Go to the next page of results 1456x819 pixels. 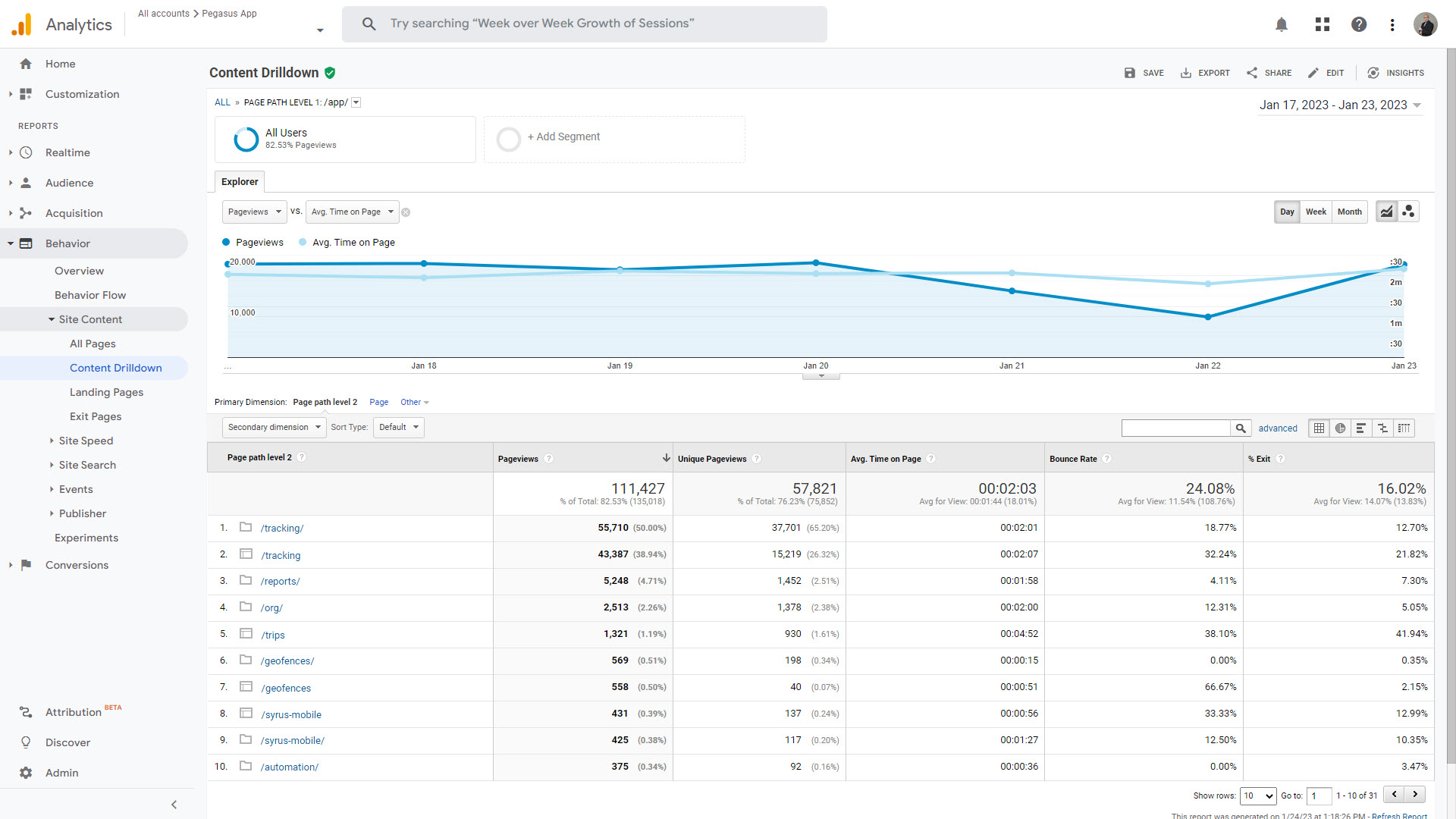click(1415, 795)
